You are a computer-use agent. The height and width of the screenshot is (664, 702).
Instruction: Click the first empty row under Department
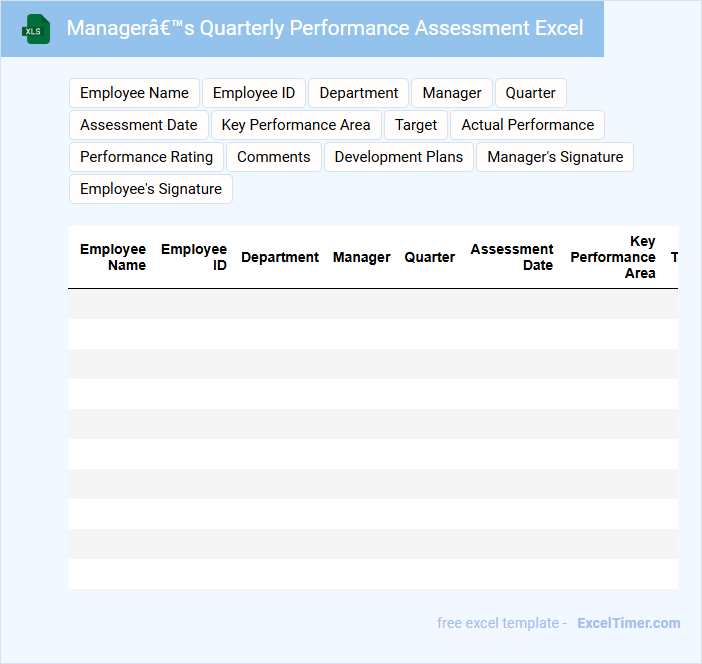point(280,304)
